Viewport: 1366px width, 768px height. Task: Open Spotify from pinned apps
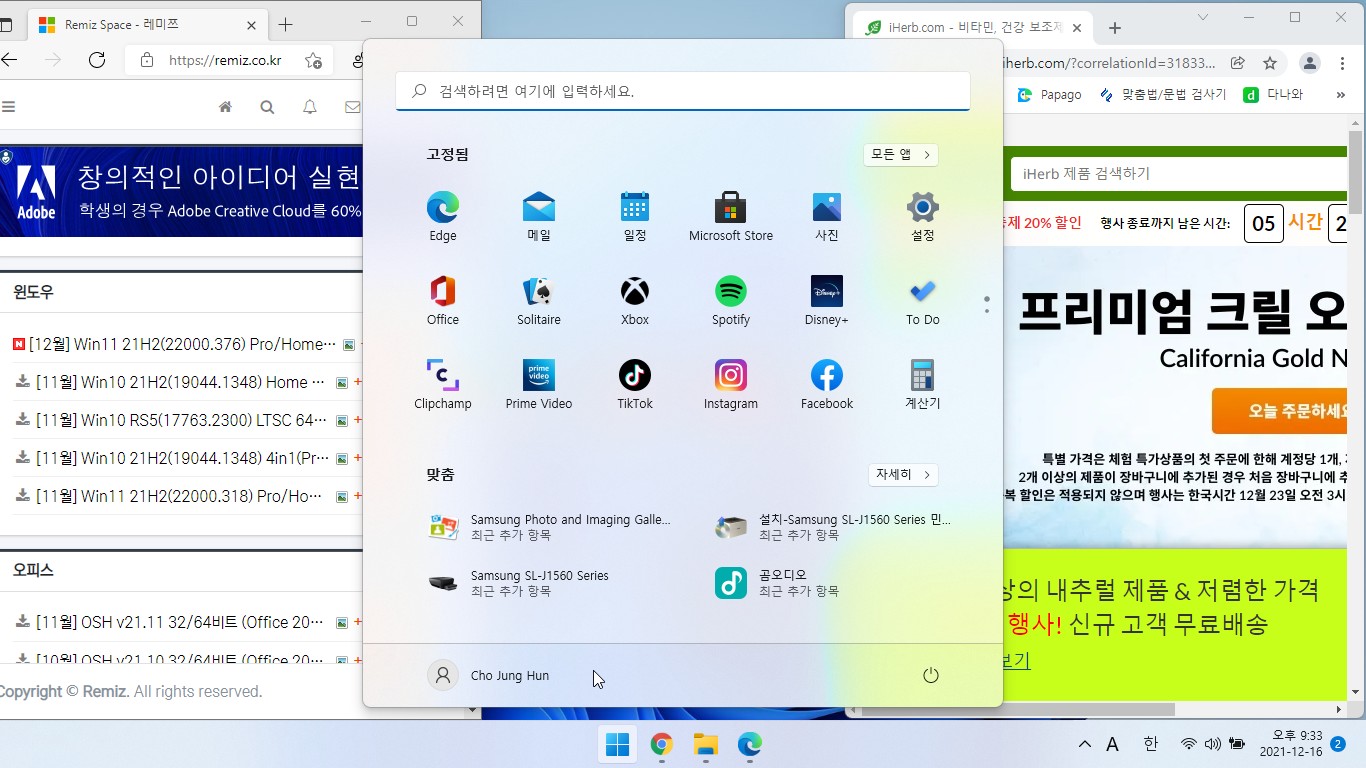click(731, 301)
